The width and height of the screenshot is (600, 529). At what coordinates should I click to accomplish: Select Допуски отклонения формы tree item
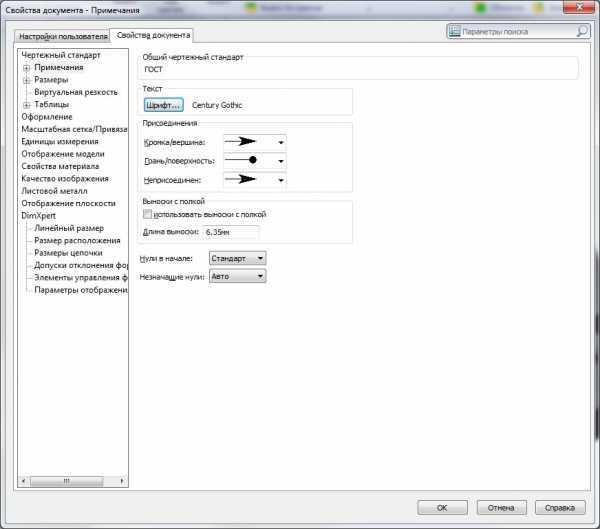[x=81, y=265]
